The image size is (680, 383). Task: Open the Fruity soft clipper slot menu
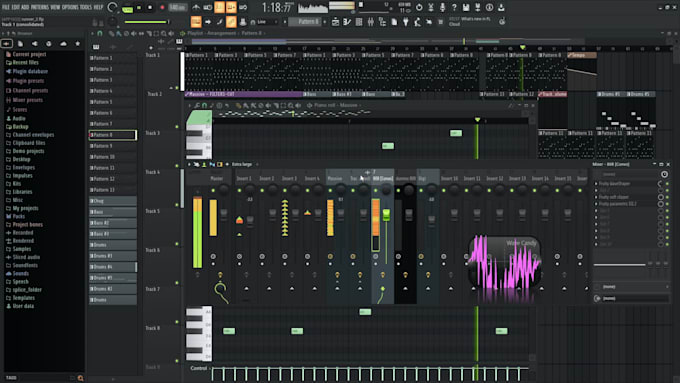[596, 197]
